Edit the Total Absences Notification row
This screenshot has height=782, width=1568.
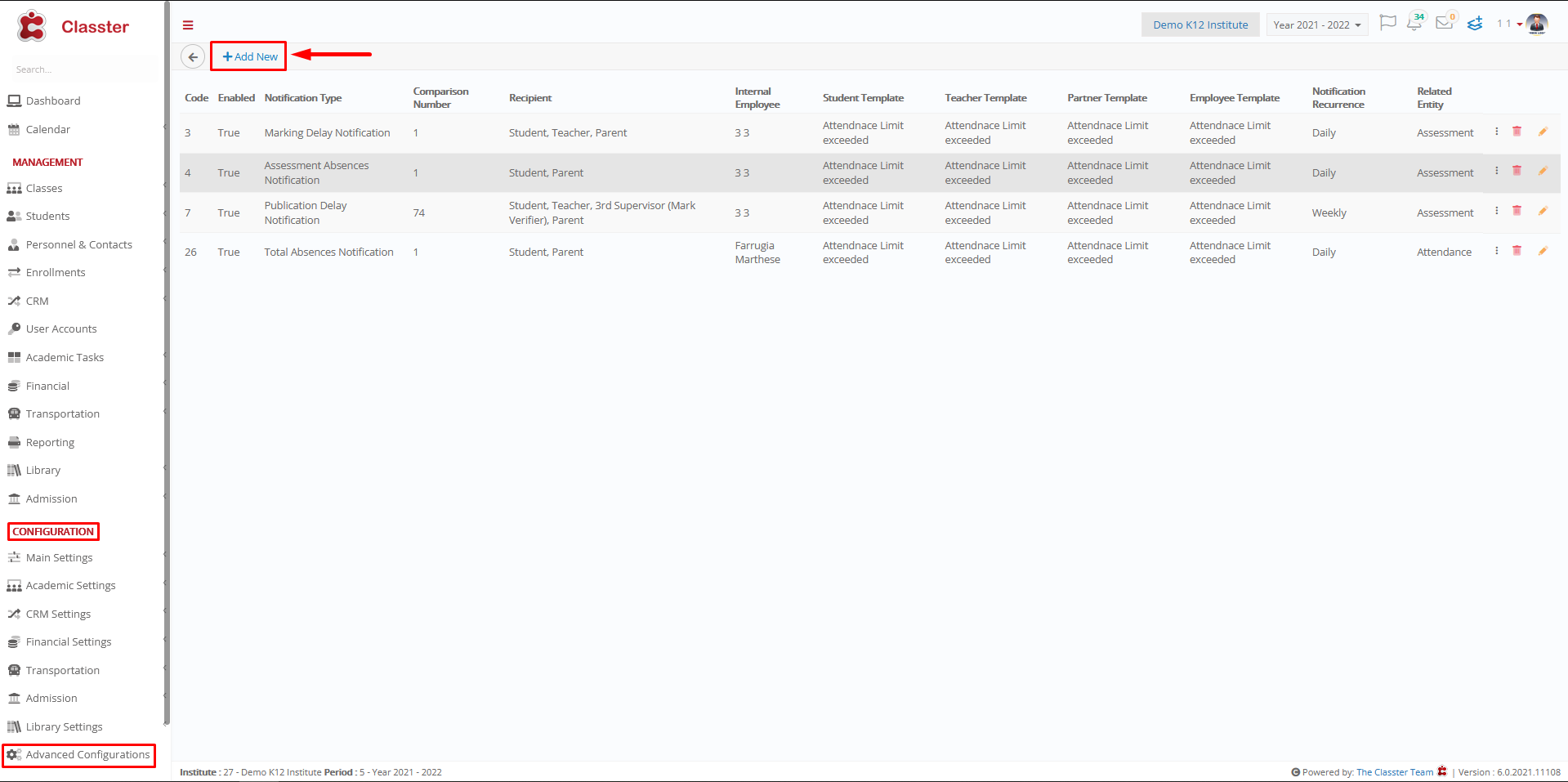1543,251
